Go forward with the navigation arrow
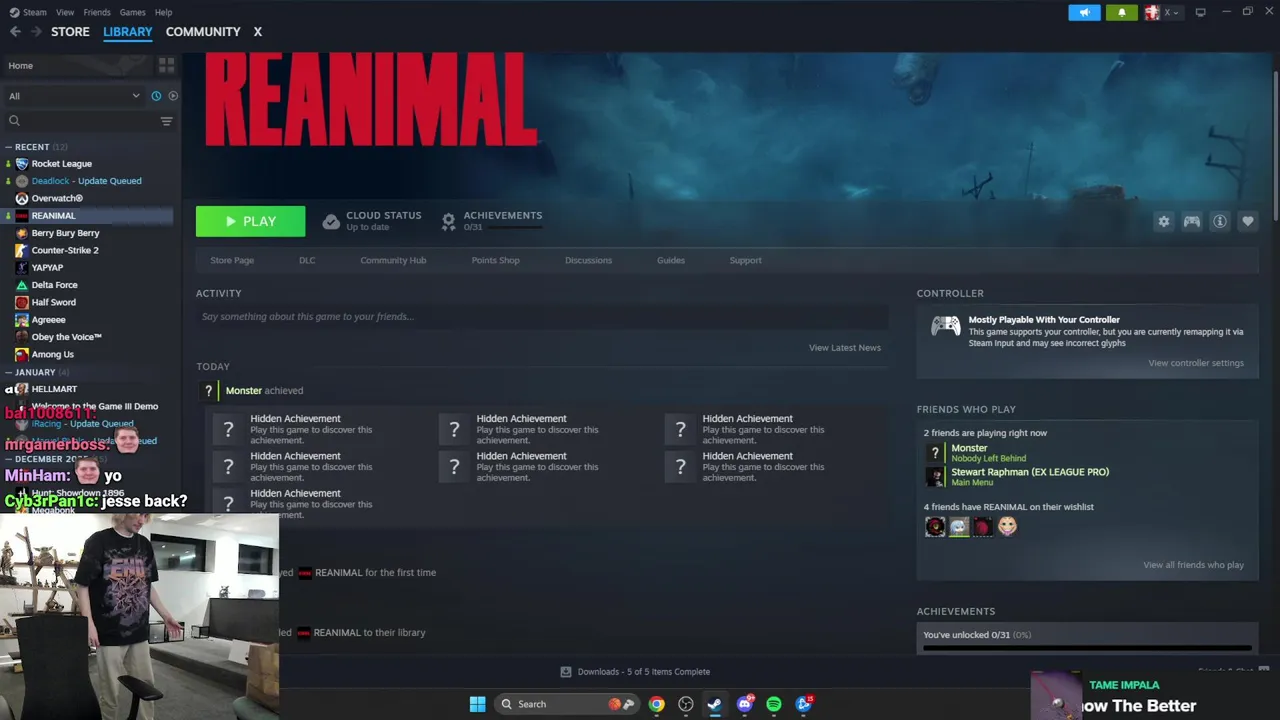The image size is (1280, 720). (36, 32)
